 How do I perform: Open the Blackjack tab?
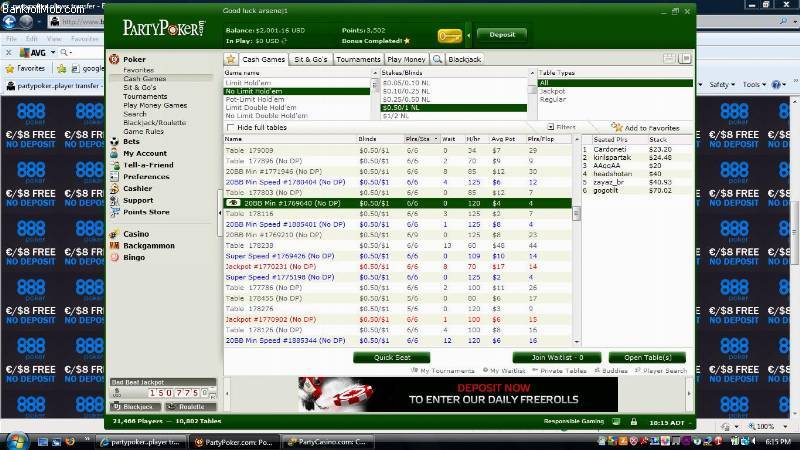[x=464, y=59]
